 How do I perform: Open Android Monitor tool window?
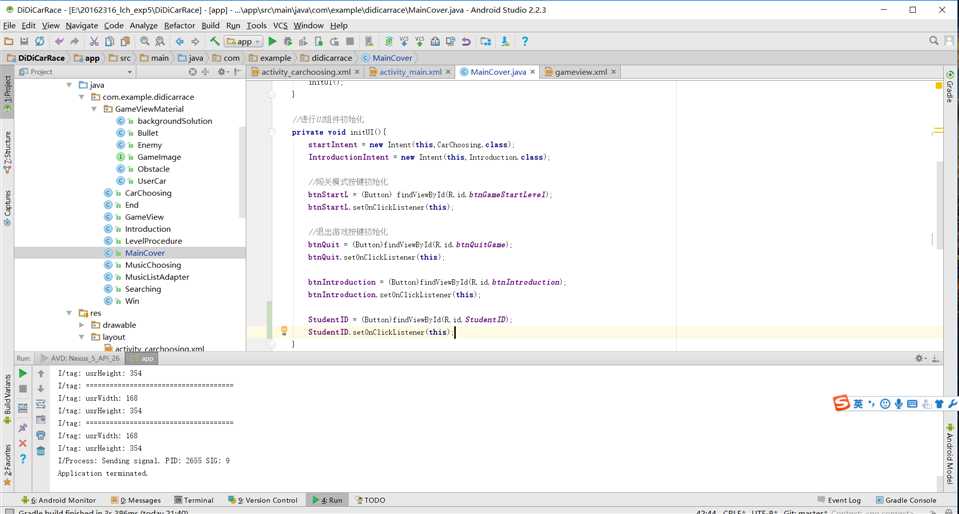coord(58,500)
